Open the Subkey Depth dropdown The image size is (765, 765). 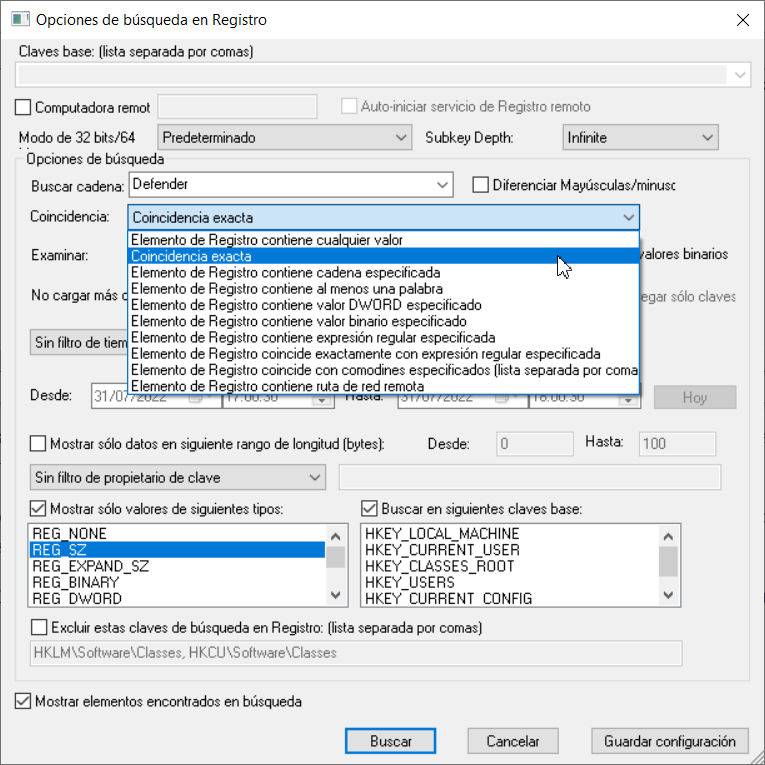click(639, 137)
